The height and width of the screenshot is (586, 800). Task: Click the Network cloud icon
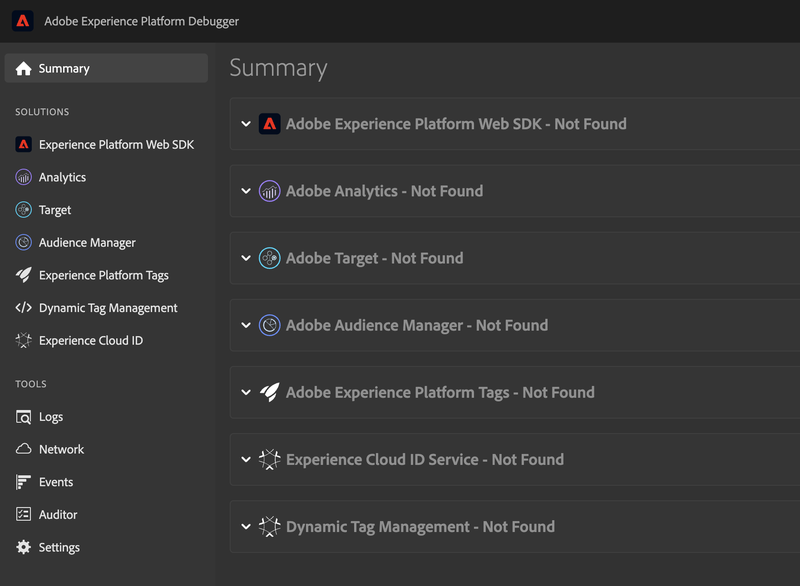click(23, 449)
